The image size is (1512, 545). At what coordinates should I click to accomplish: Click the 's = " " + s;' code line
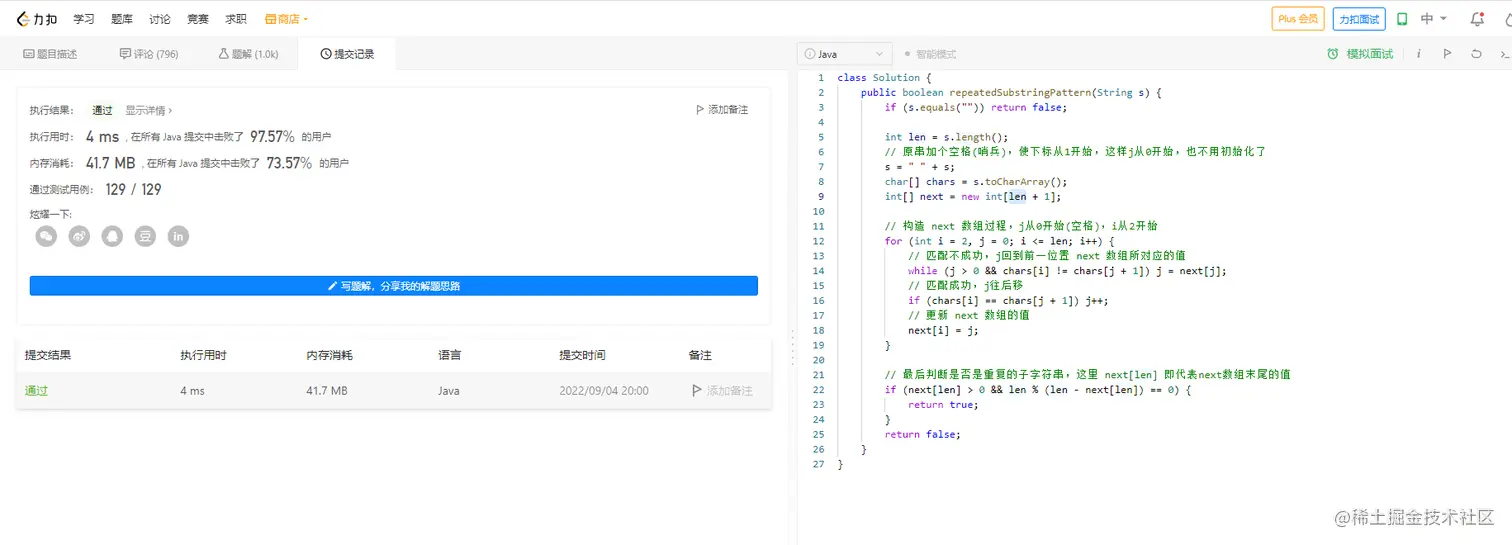[x=920, y=167]
